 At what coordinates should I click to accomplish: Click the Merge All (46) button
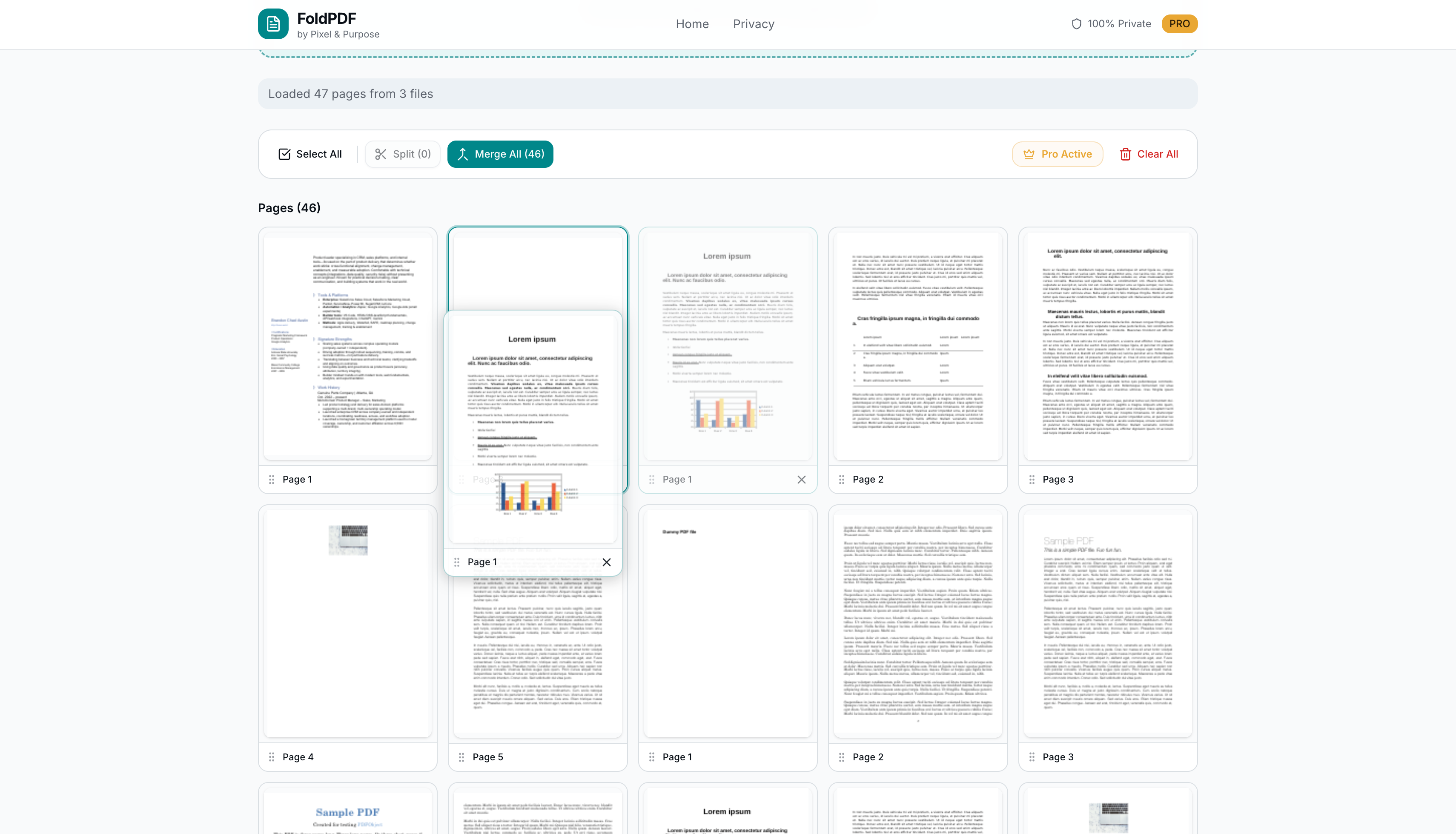point(500,153)
